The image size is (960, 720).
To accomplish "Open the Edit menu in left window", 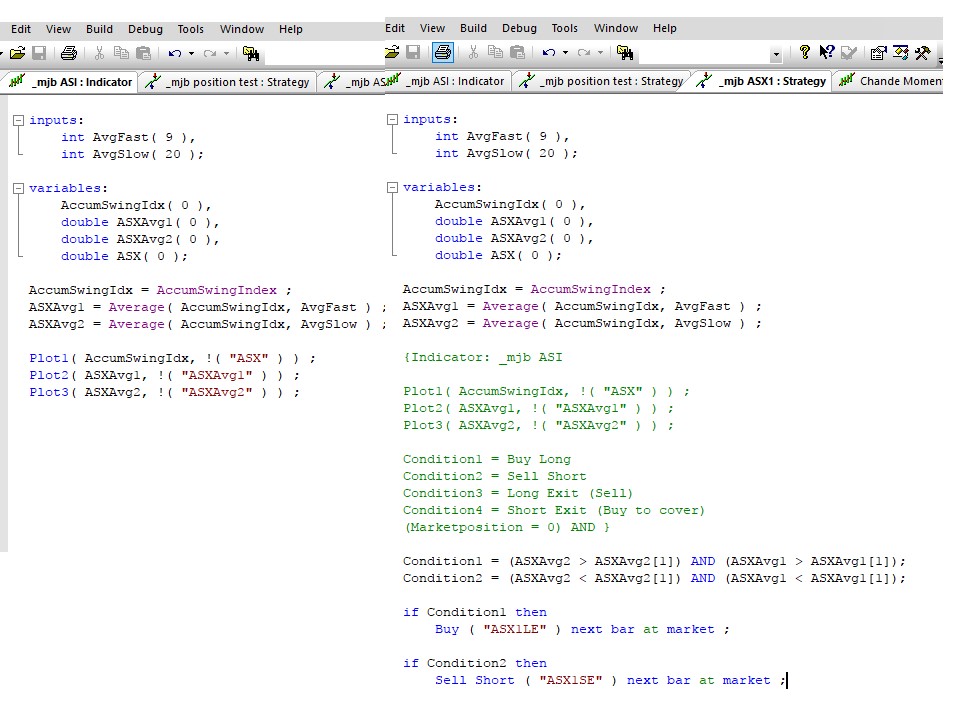I will point(21,29).
